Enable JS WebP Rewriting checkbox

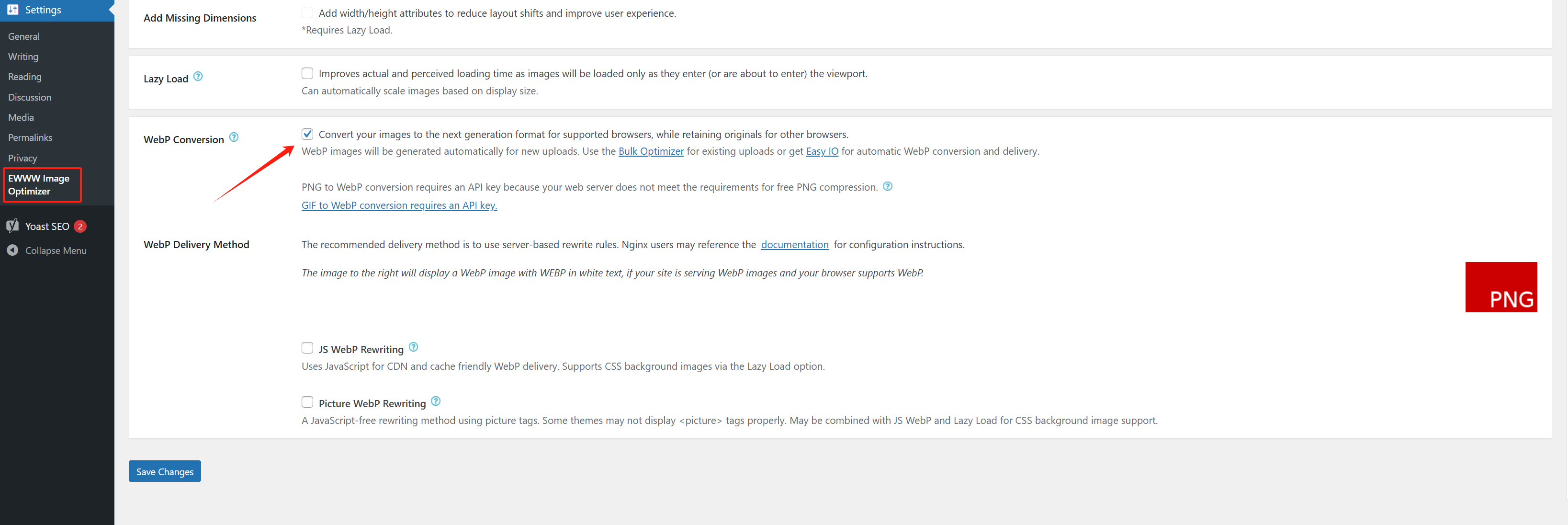coord(307,348)
